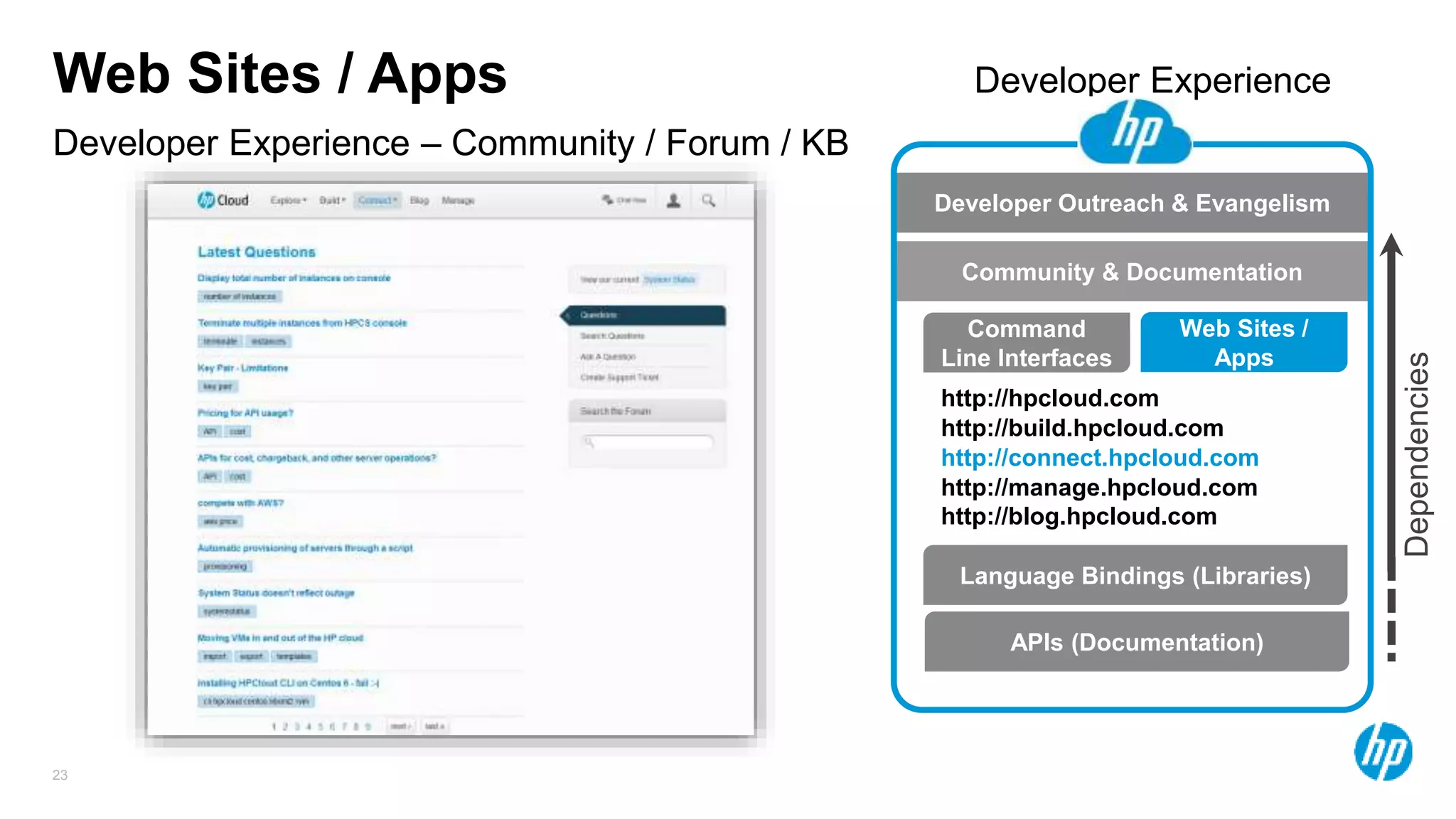Click the Developer Outreach & Evangelism bar
1456x819 pixels.
[x=1132, y=203]
